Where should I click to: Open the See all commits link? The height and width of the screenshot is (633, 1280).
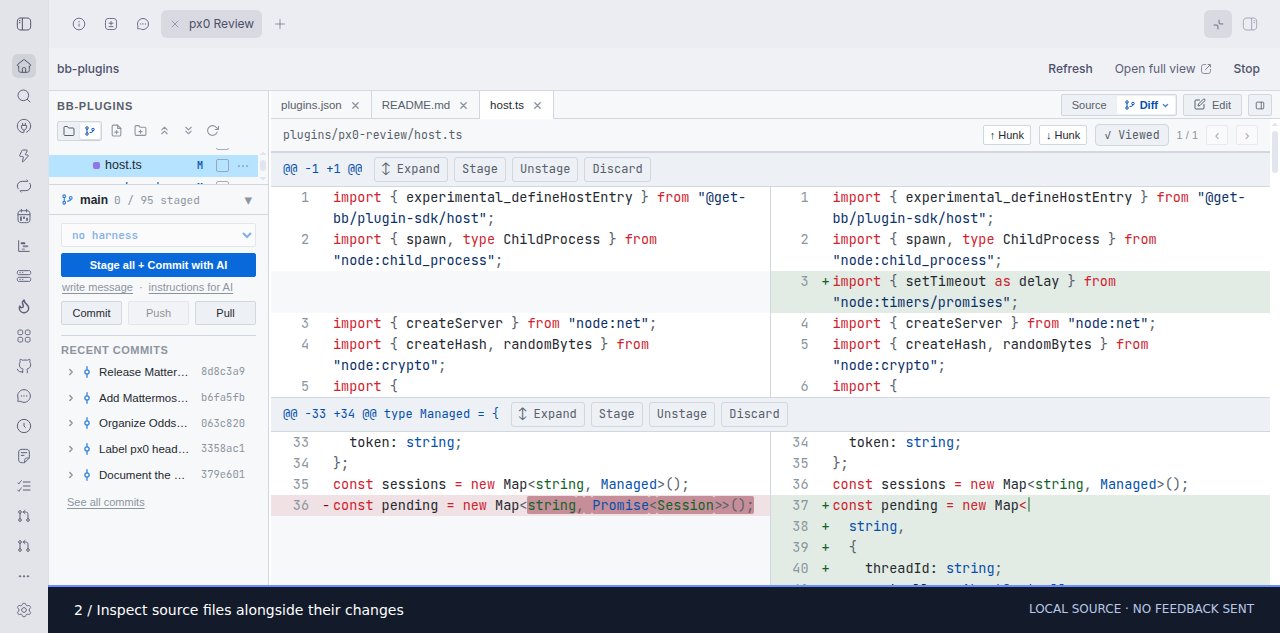pos(106,502)
